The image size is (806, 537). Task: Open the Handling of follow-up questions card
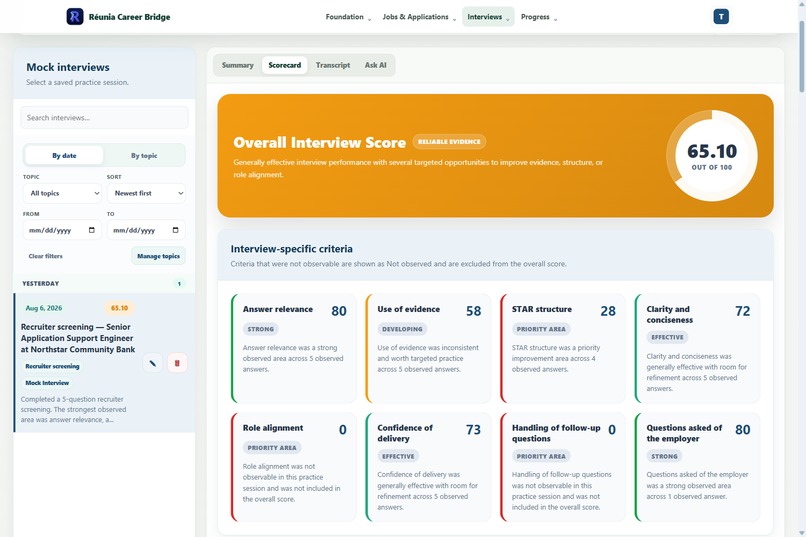563,467
